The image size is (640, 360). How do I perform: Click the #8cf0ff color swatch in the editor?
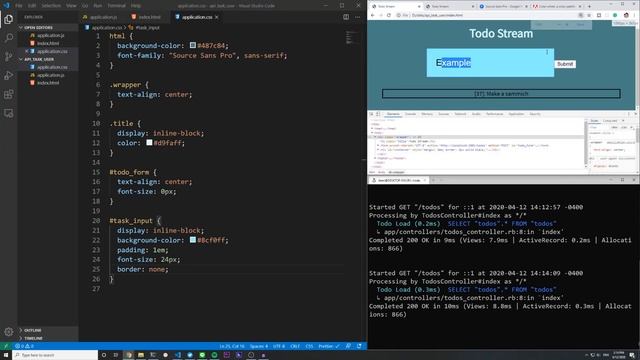click(193, 240)
